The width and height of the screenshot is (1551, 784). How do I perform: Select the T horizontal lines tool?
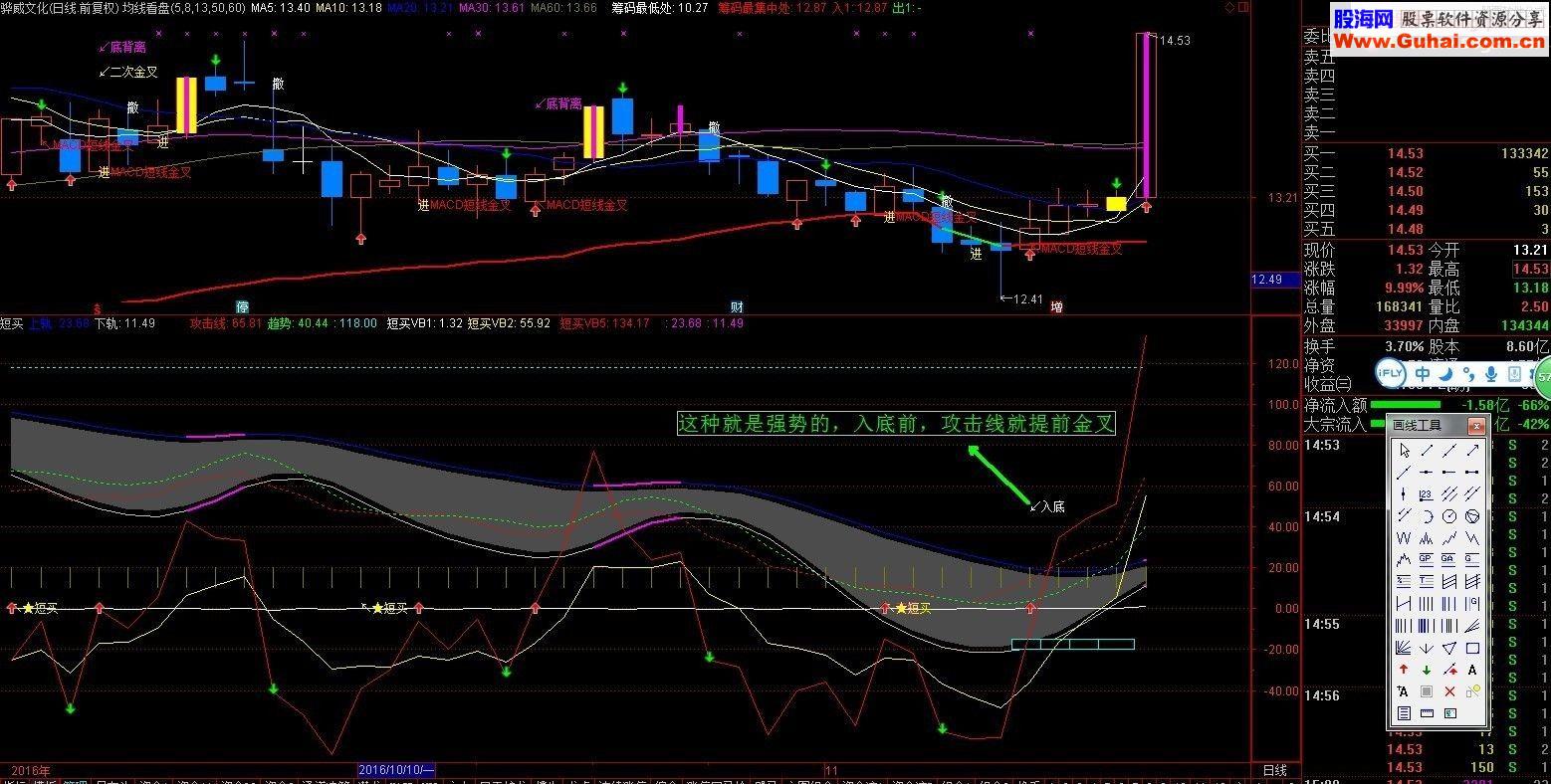[1427, 580]
